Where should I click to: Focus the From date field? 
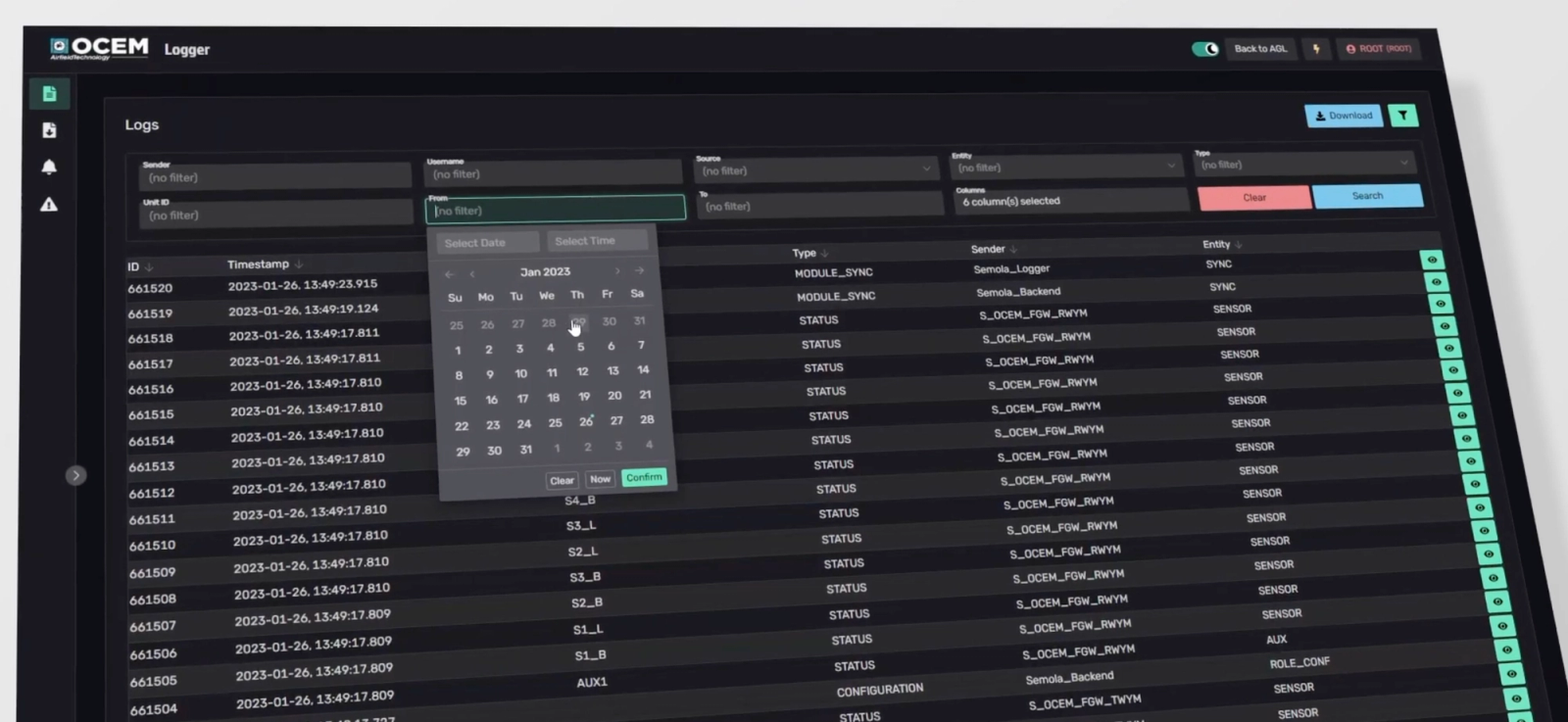(x=556, y=210)
